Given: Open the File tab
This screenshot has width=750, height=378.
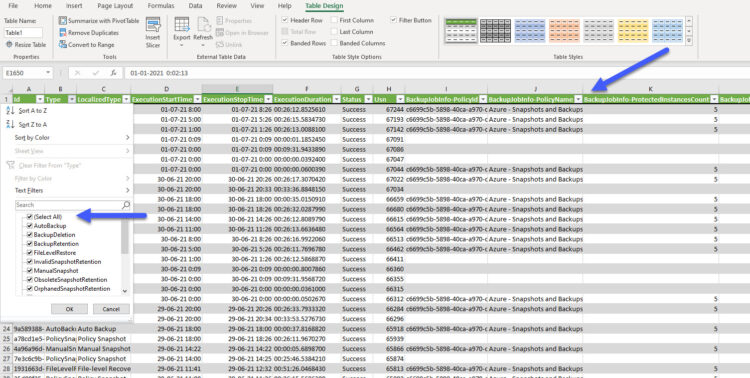Looking at the screenshot, I should pyautogui.click(x=13, y=6).
